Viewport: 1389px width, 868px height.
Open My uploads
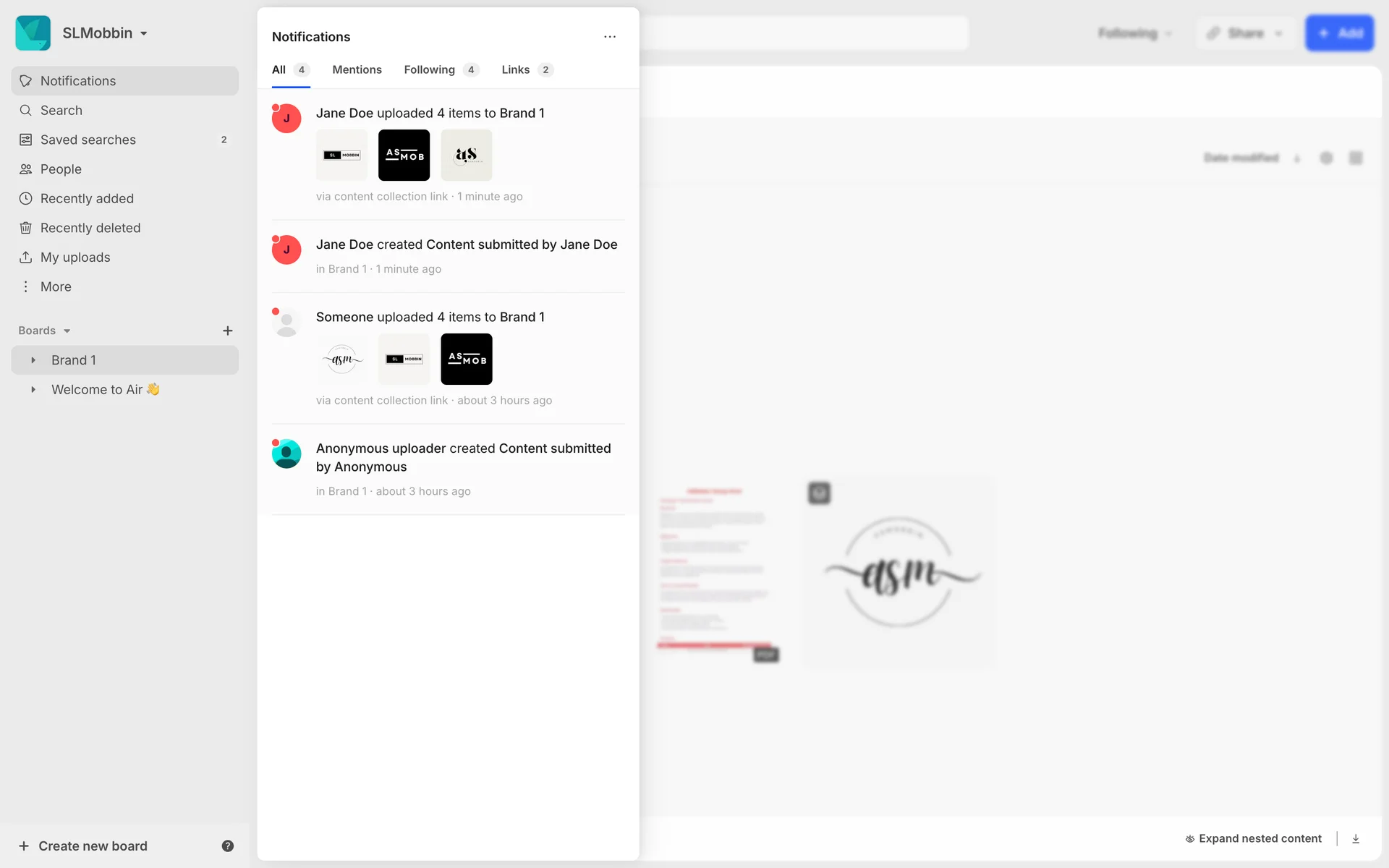[75, 258]
